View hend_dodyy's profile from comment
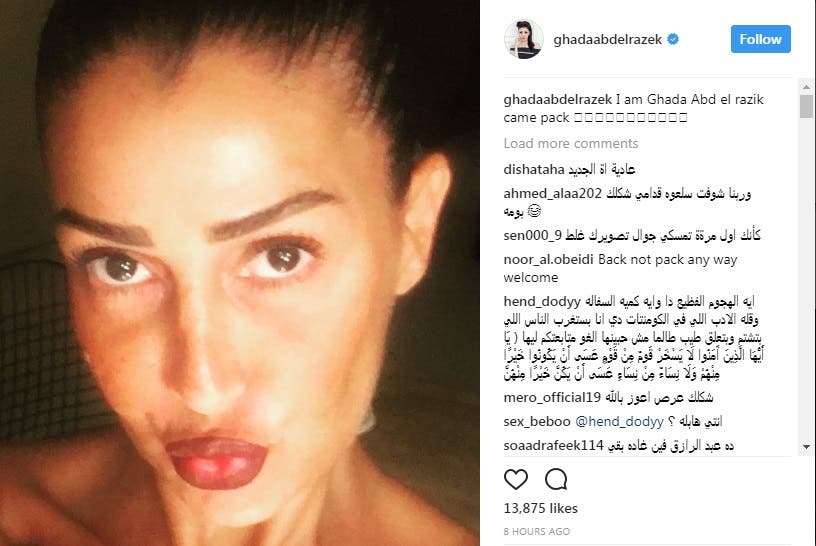The width and height of the screenshot is (816, 546). point(542,301)
